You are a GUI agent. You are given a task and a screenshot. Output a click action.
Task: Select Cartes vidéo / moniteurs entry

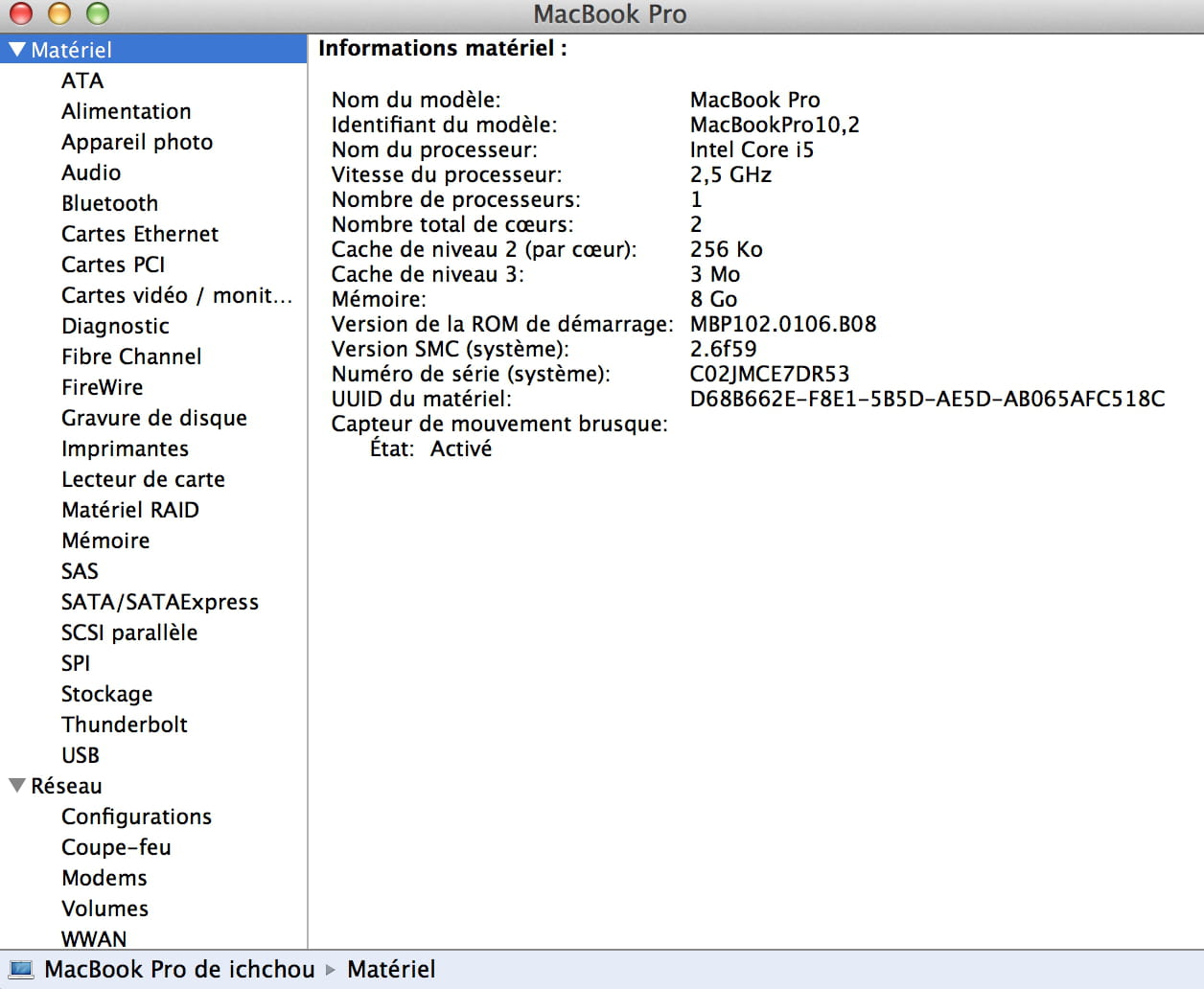click(176, 295)
